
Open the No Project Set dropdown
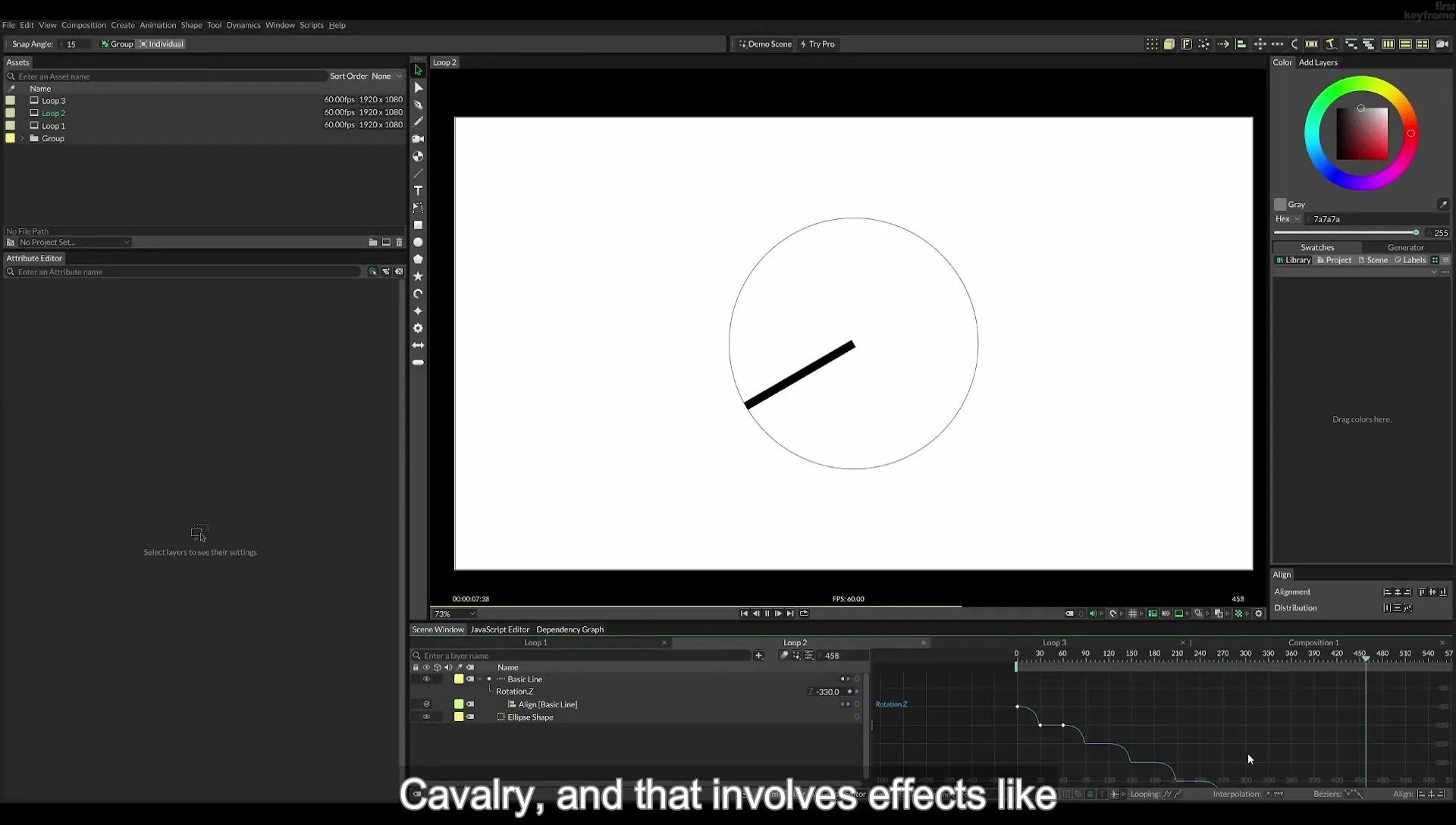(x=74, y=243)
